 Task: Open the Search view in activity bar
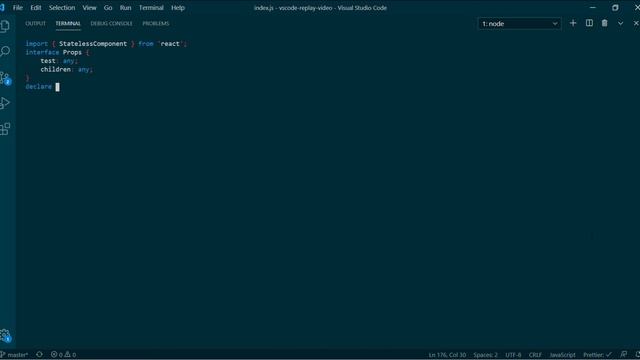click(x=5, y=51)
